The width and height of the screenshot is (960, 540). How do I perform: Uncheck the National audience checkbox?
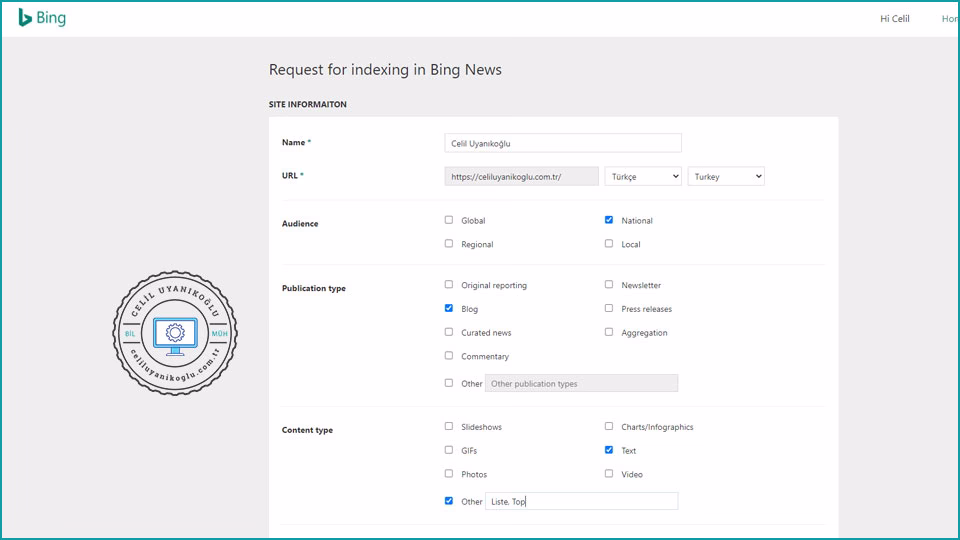point(609,220)
